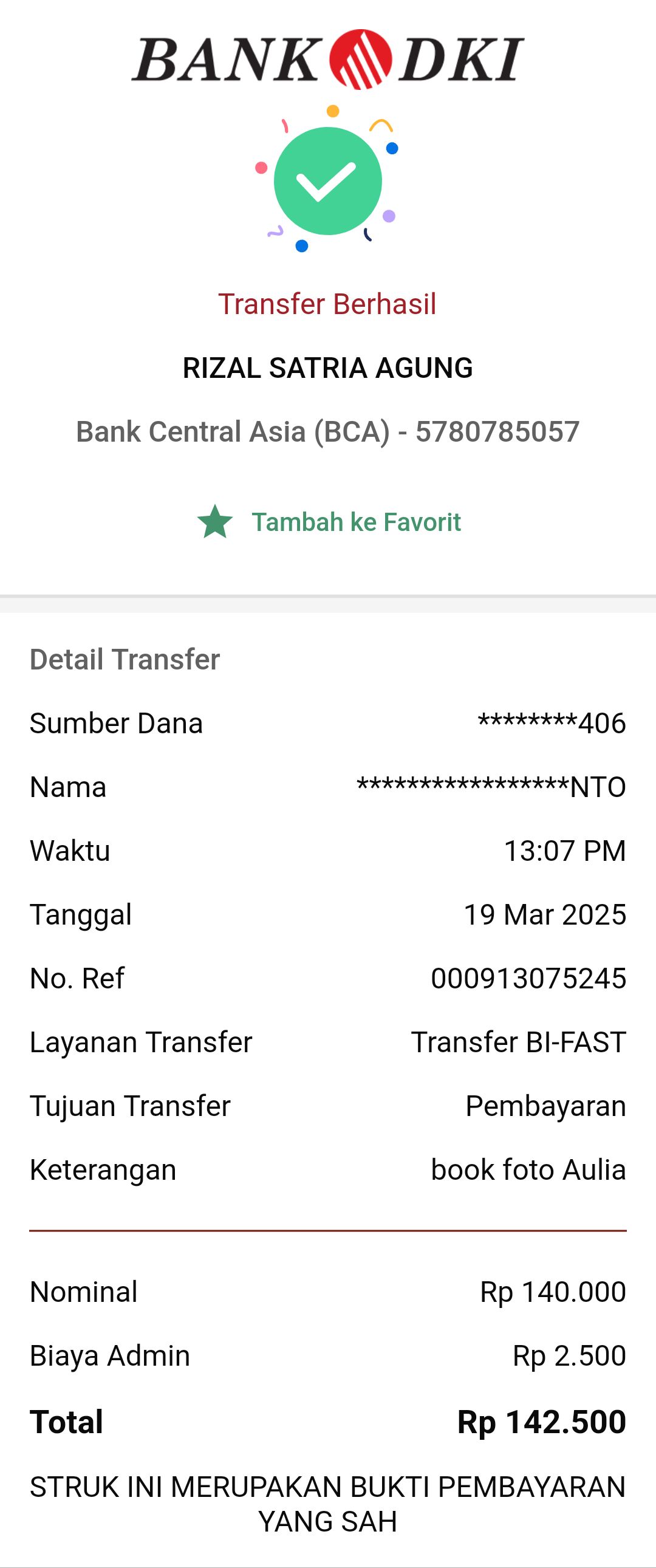The width and height of the screenshot is (656, 1568).
Task: Tap the green success checkmark icon
Action: (x=327, y=181)
